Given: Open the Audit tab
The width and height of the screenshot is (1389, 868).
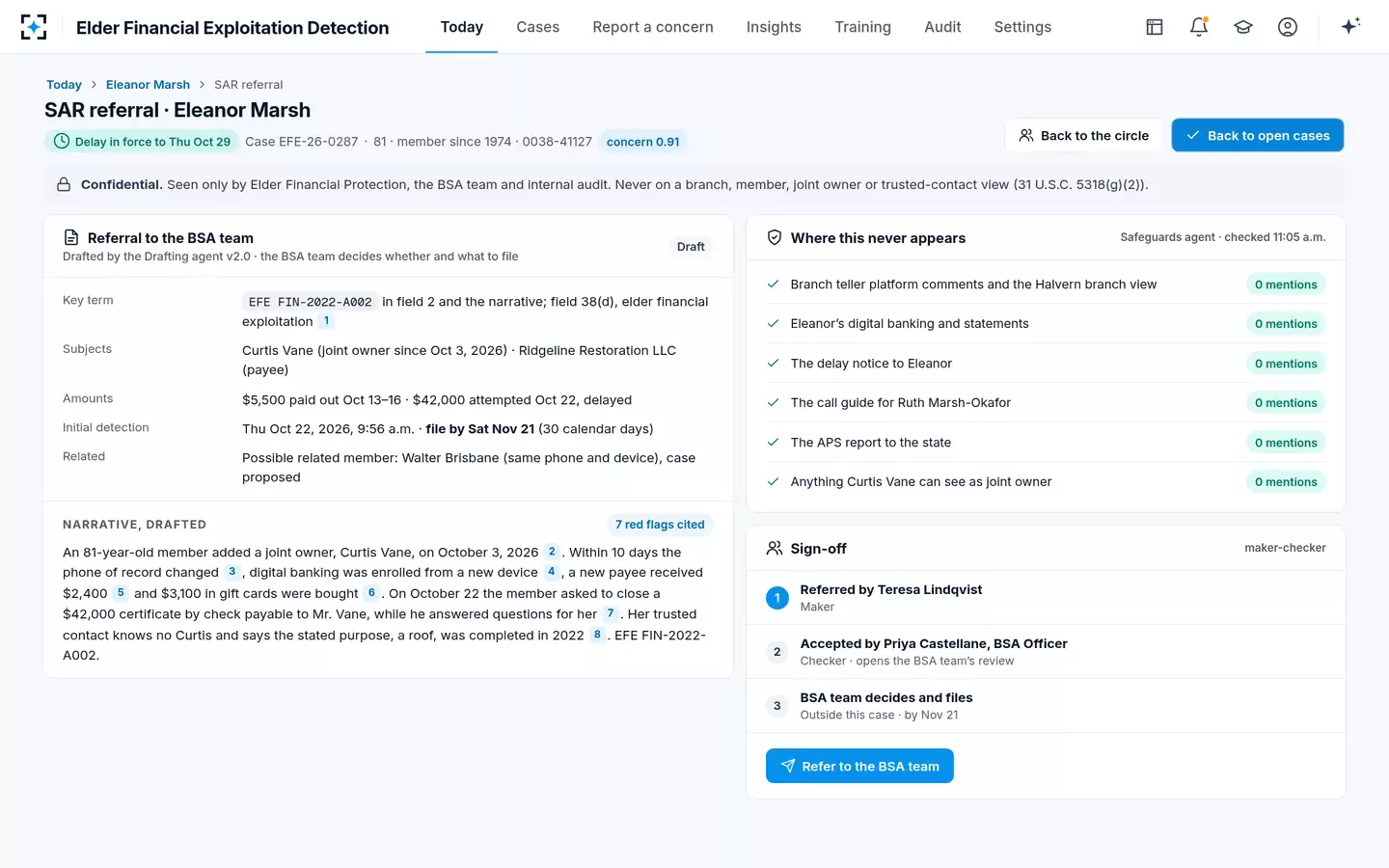Looking at the screenshot, I should pos(942,27).
